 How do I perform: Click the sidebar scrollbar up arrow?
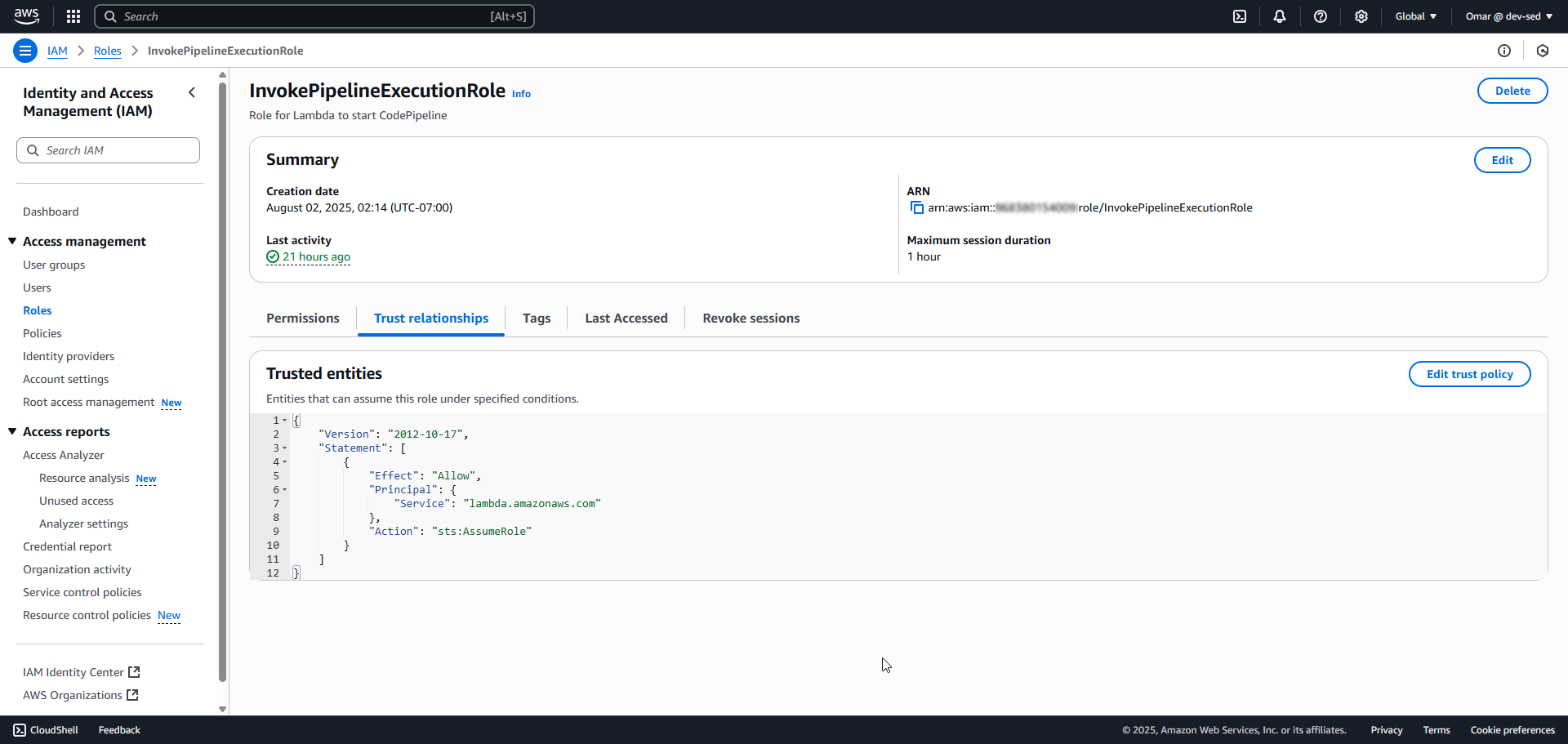(222, 75)
